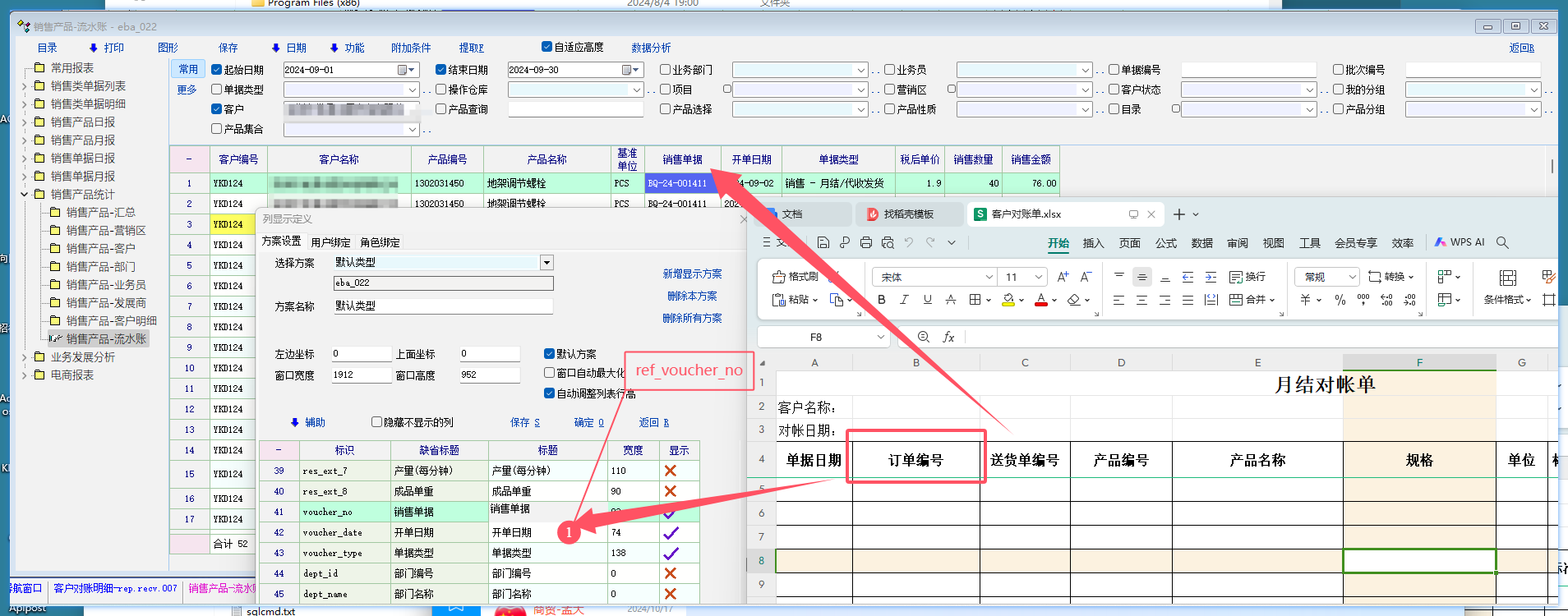
Task: Uncheck the 起始日期 checkbox
Action: pos(217,70)
